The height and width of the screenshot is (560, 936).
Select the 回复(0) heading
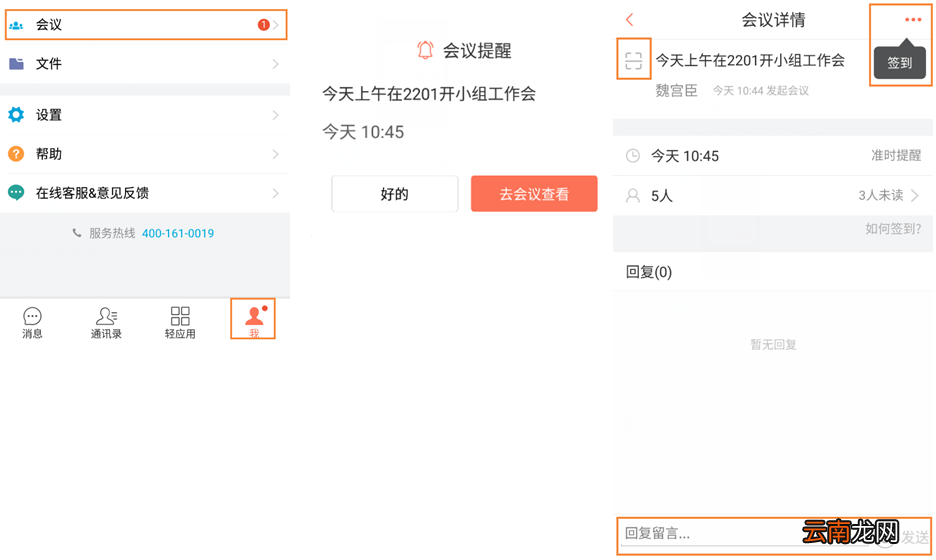click(649, 272)
